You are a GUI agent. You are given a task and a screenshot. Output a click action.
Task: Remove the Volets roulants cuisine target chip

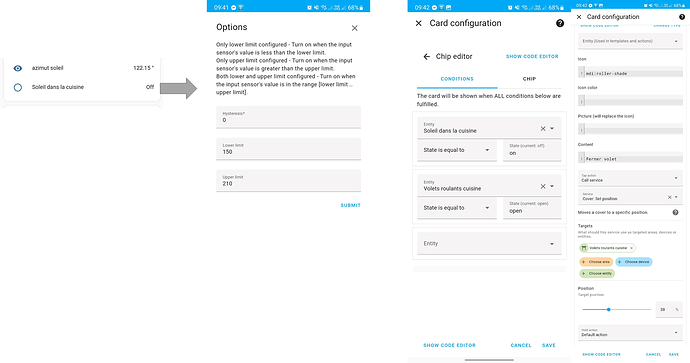coord(631,248)
